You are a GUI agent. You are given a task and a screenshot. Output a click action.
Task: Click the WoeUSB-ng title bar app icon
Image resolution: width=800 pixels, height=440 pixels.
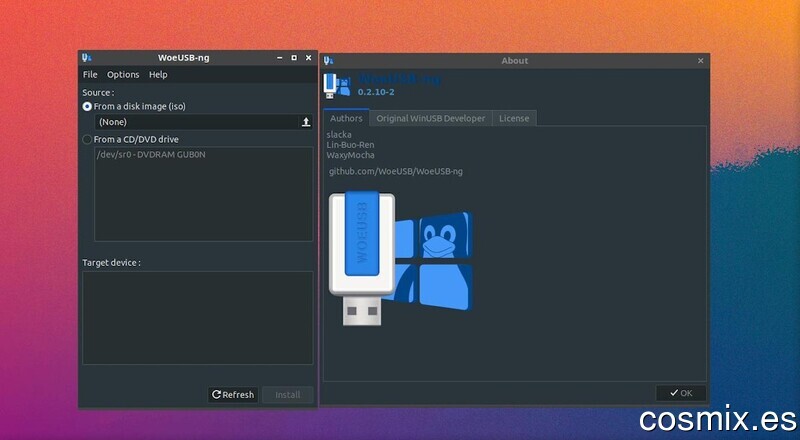[87, 58]
